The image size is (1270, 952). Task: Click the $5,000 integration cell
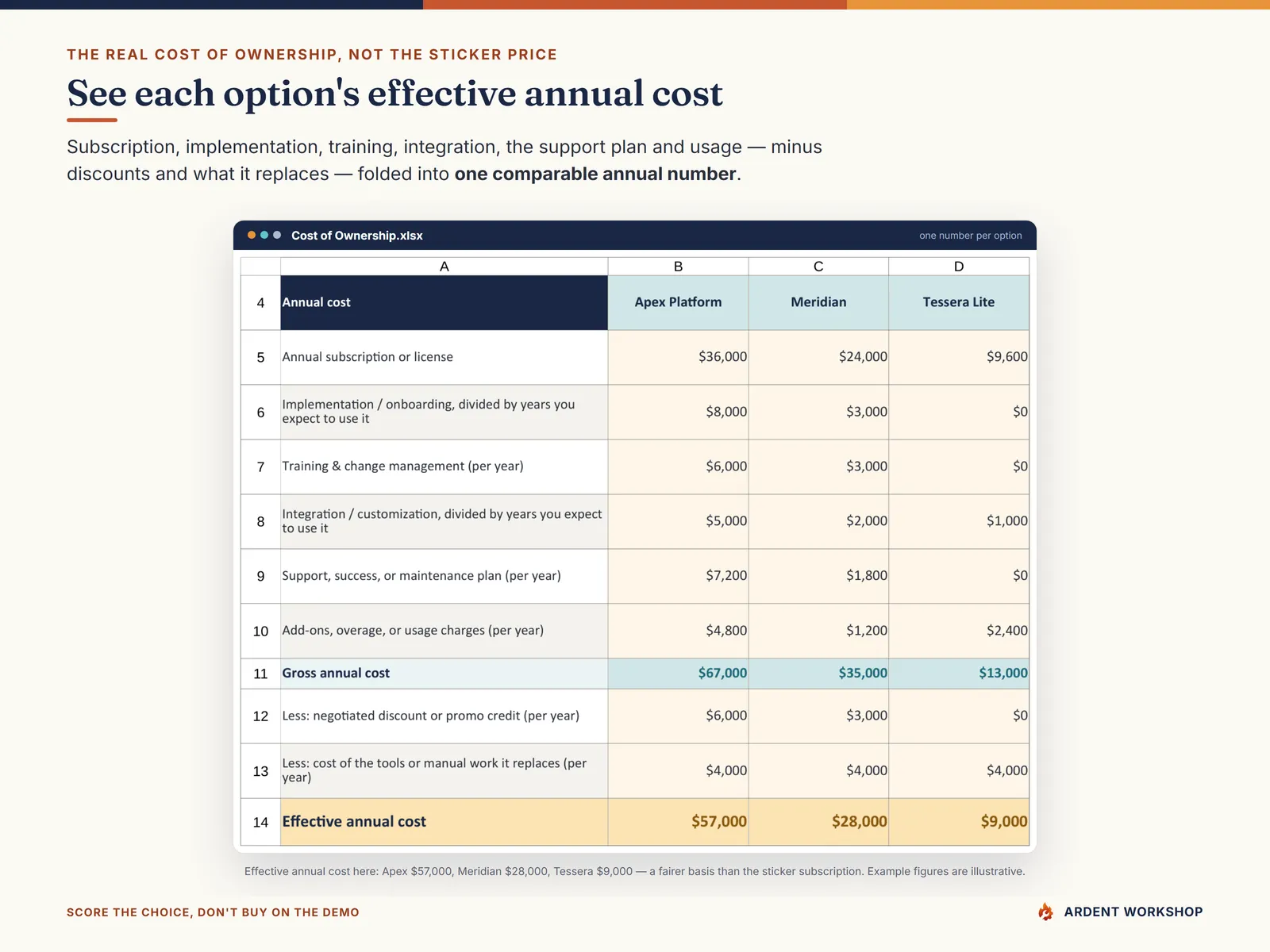tap(678, 521)
